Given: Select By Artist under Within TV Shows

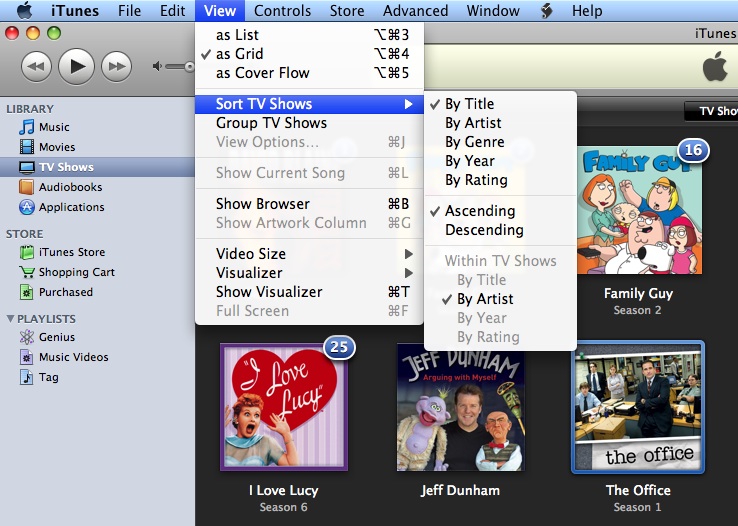Looking at the screenshot, I should click(500, 299).
